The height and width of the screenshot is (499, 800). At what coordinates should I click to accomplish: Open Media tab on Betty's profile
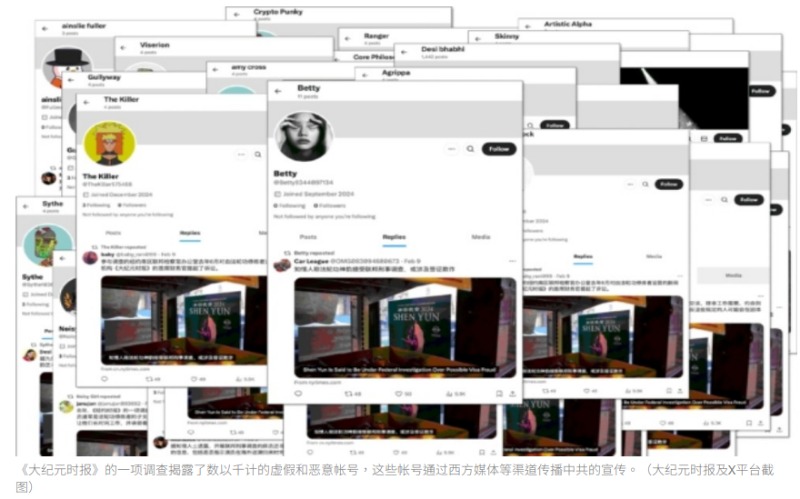pos(481,237)
